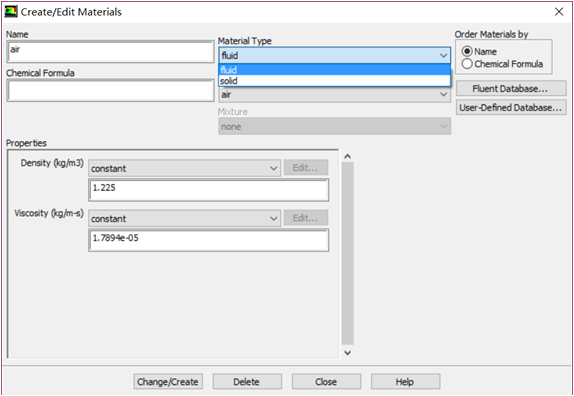Click the Edit button beside Viscosity
This screenshot has width=574, height=396.
[x=305, y=218]
